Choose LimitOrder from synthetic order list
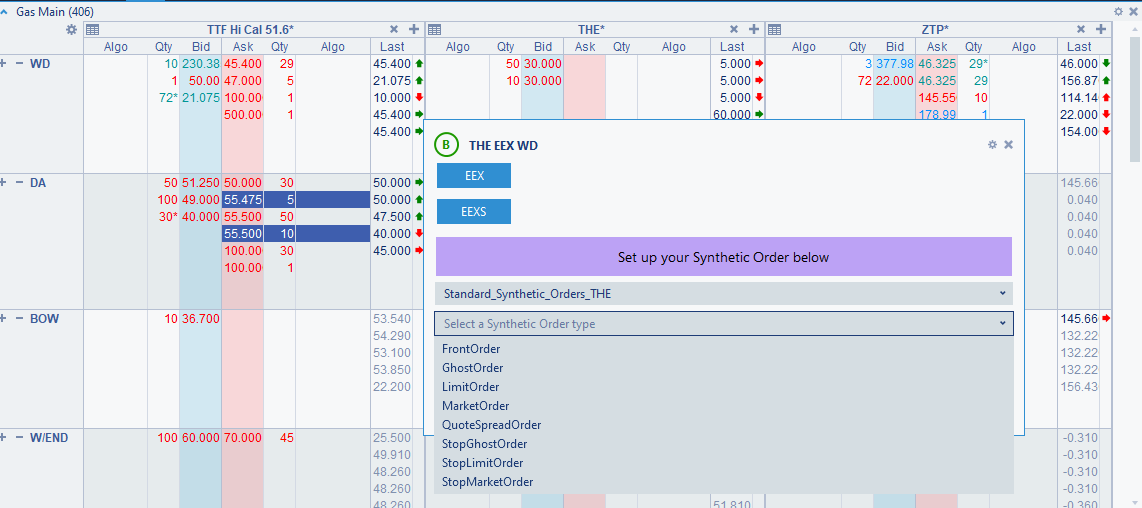This screenshot has width=1142, height=508. tap(470, 387)
